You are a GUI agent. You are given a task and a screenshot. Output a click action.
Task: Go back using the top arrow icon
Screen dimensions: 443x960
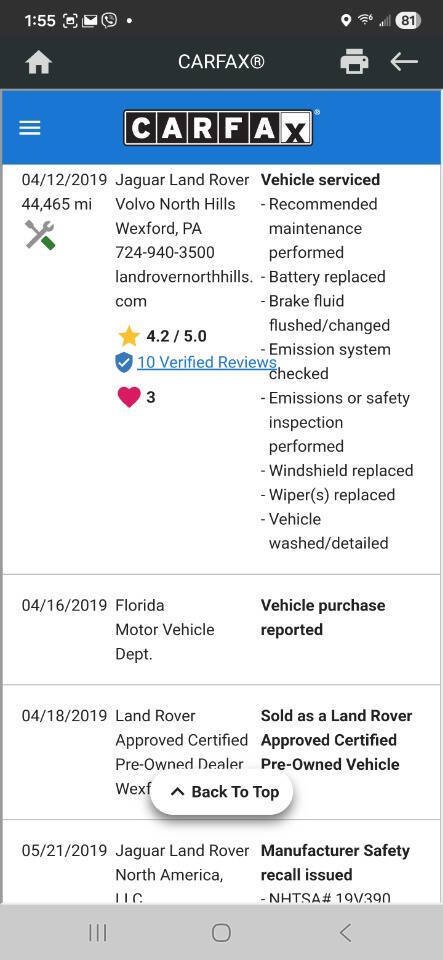coord(404,62)
